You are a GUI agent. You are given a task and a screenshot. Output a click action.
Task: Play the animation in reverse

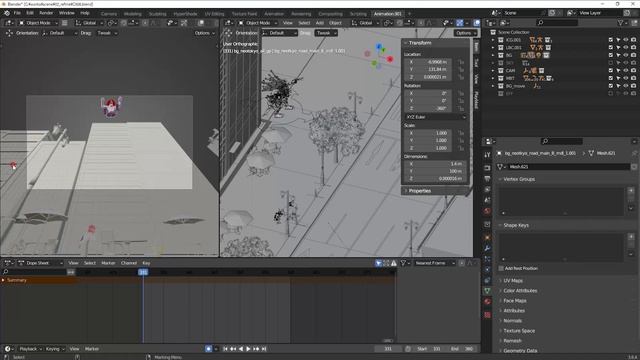(241, 349)
